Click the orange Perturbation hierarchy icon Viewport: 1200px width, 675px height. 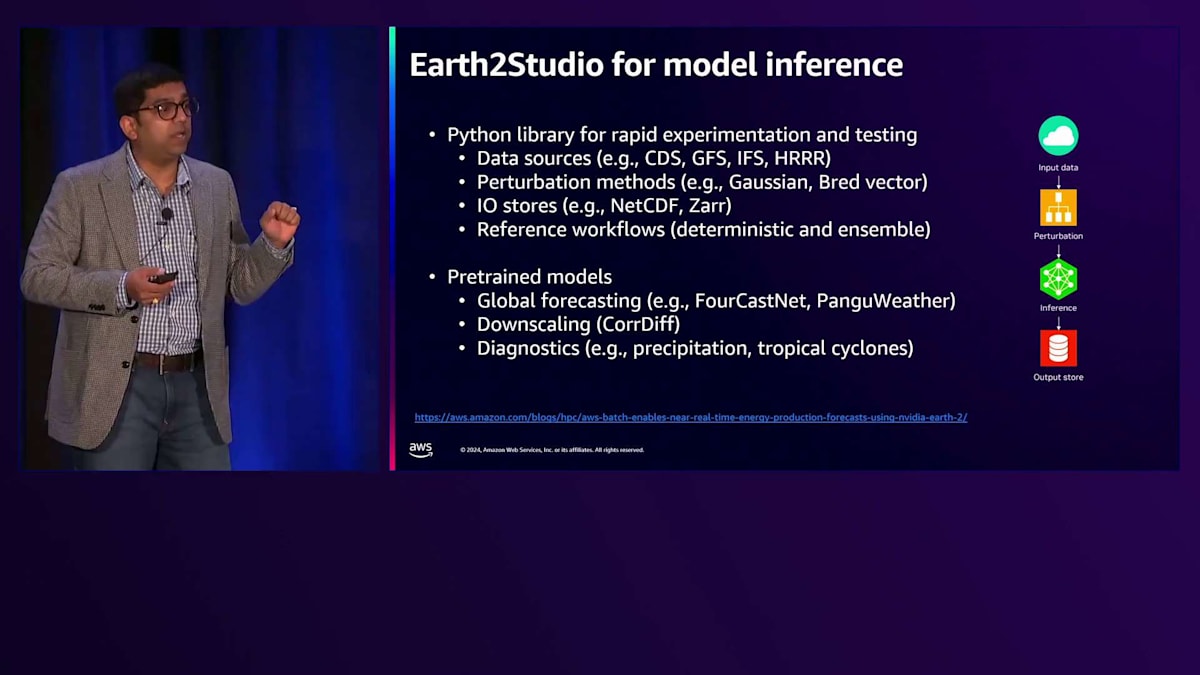point(1058,207)
